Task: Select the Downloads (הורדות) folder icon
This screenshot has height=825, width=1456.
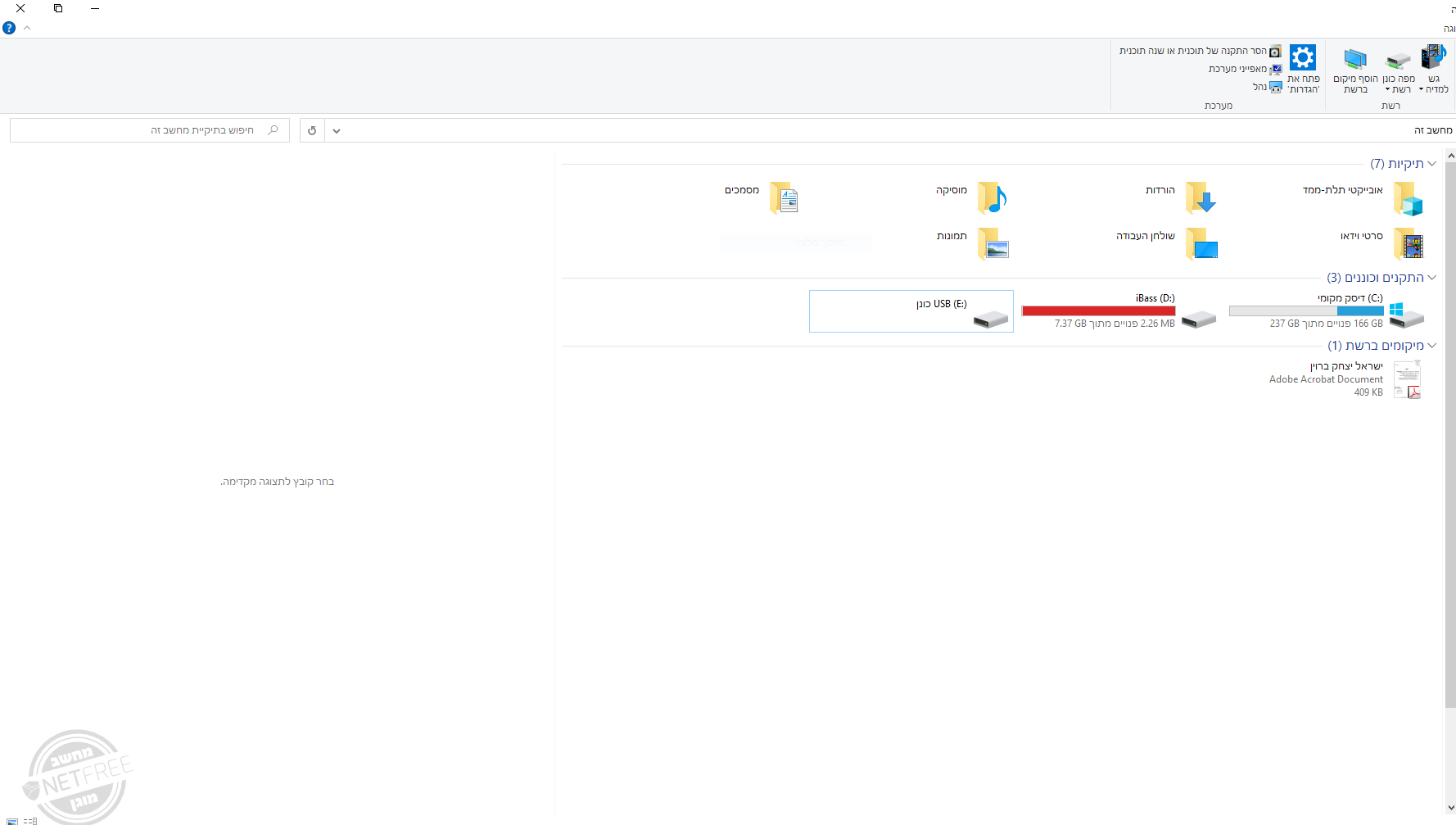Action: point(1201,198)
